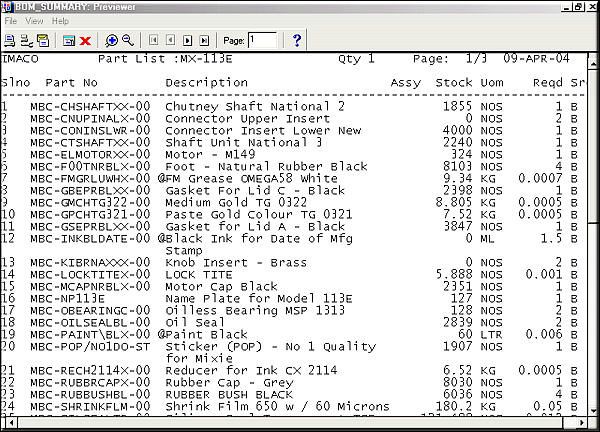Click the blue question mark Help icon

[x=297, y=40]
